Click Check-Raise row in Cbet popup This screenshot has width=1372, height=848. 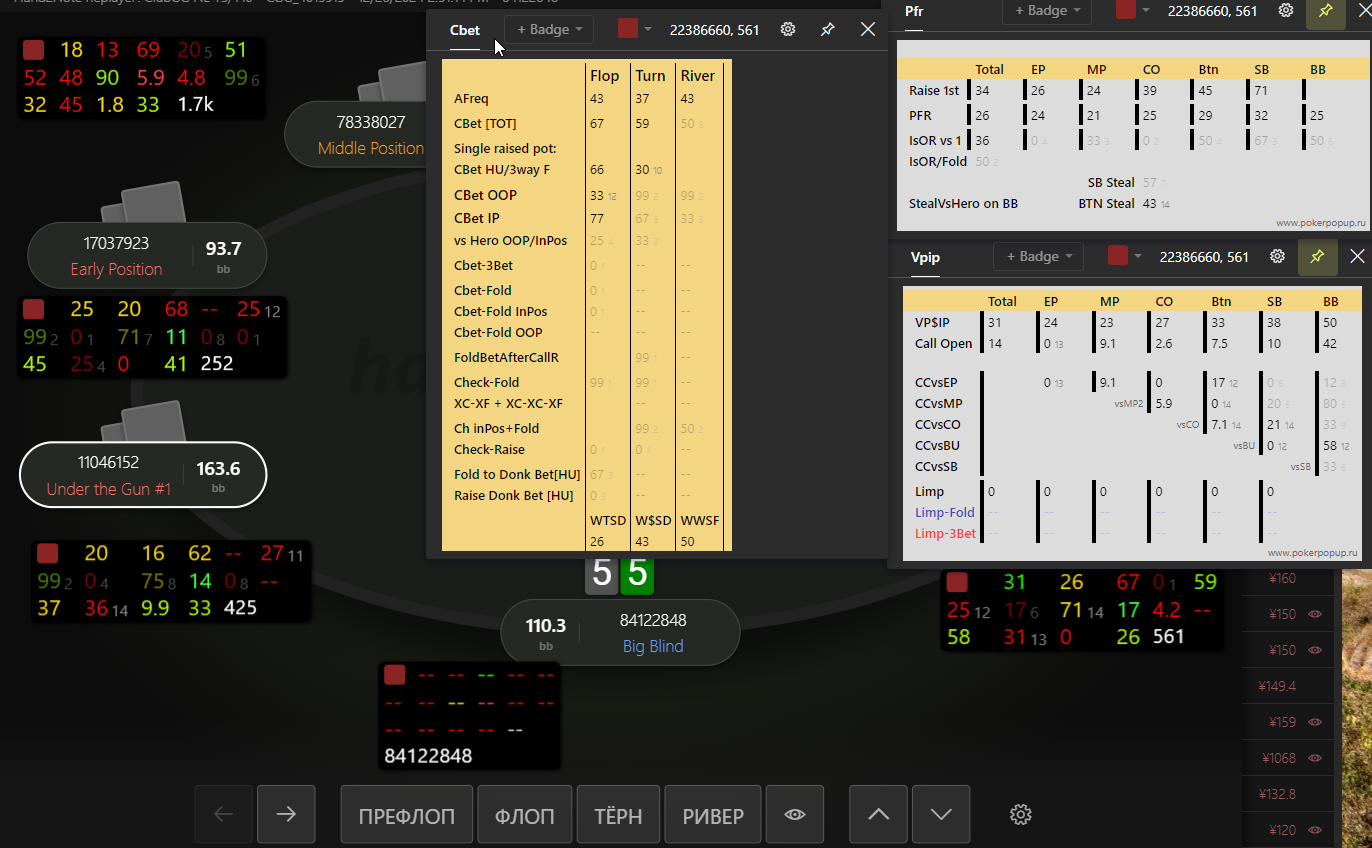587,450
